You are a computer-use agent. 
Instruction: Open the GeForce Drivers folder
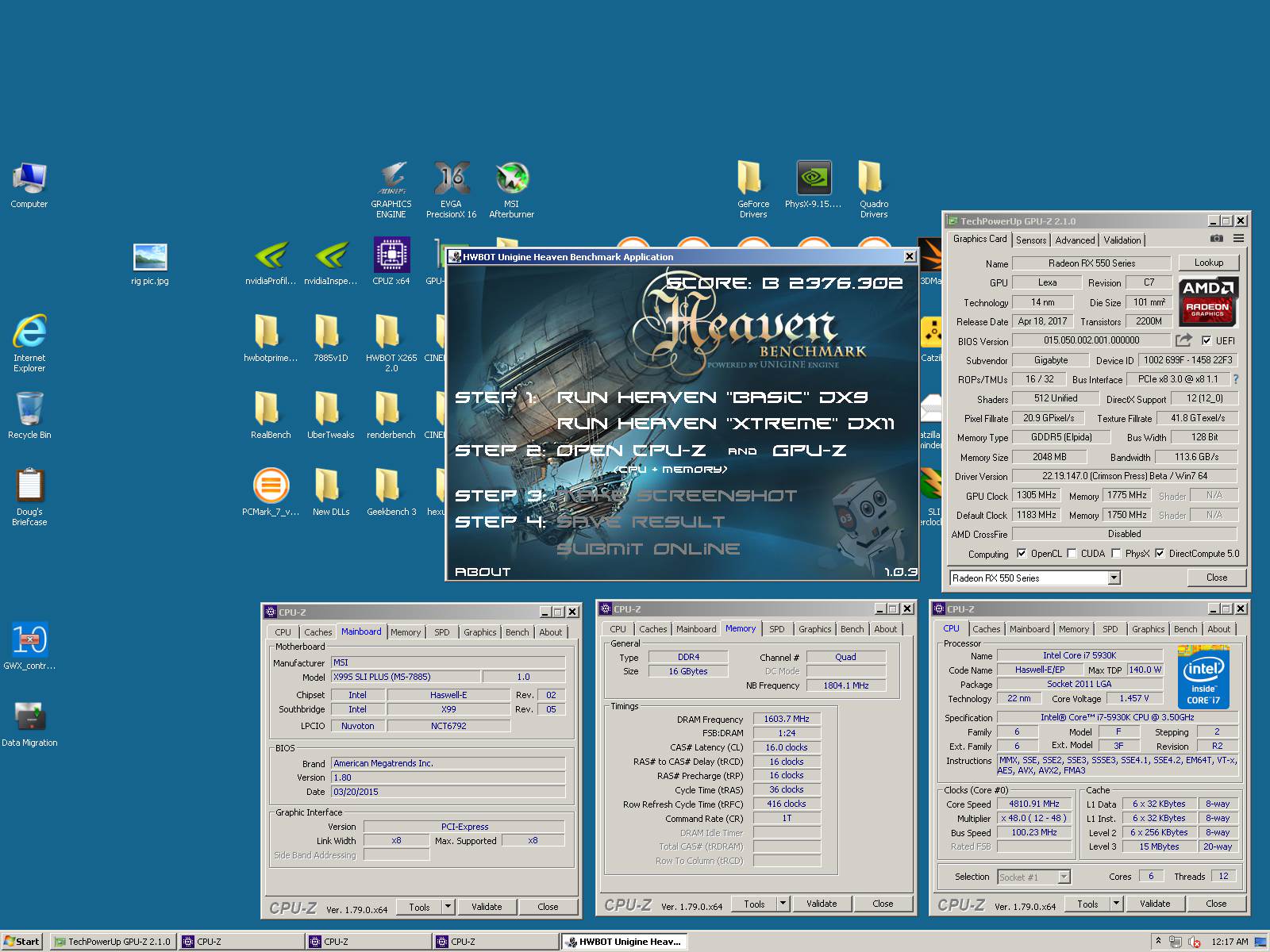click(x=753, y=190)
